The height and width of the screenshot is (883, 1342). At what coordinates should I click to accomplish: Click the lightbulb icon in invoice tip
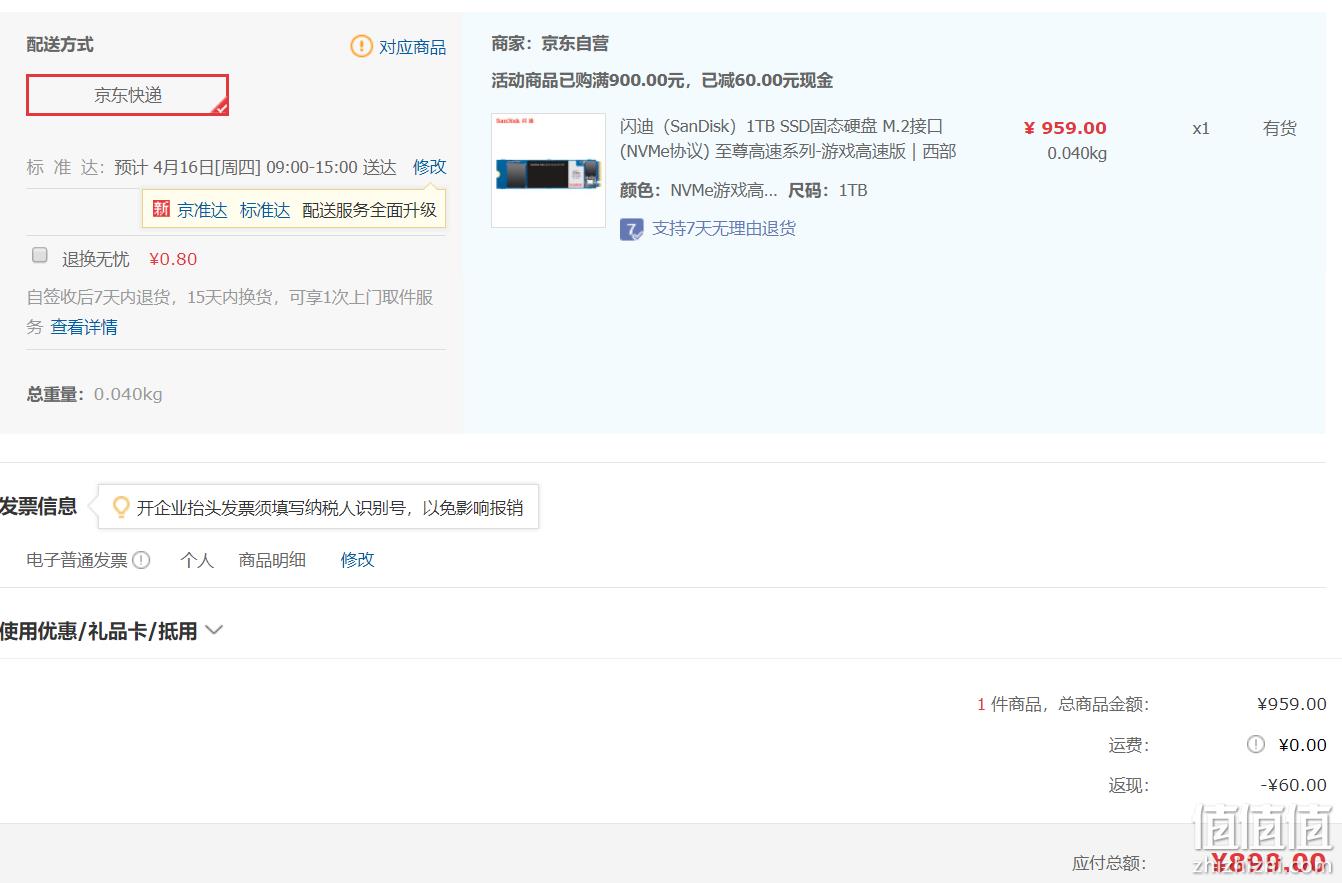click(121, 507)
